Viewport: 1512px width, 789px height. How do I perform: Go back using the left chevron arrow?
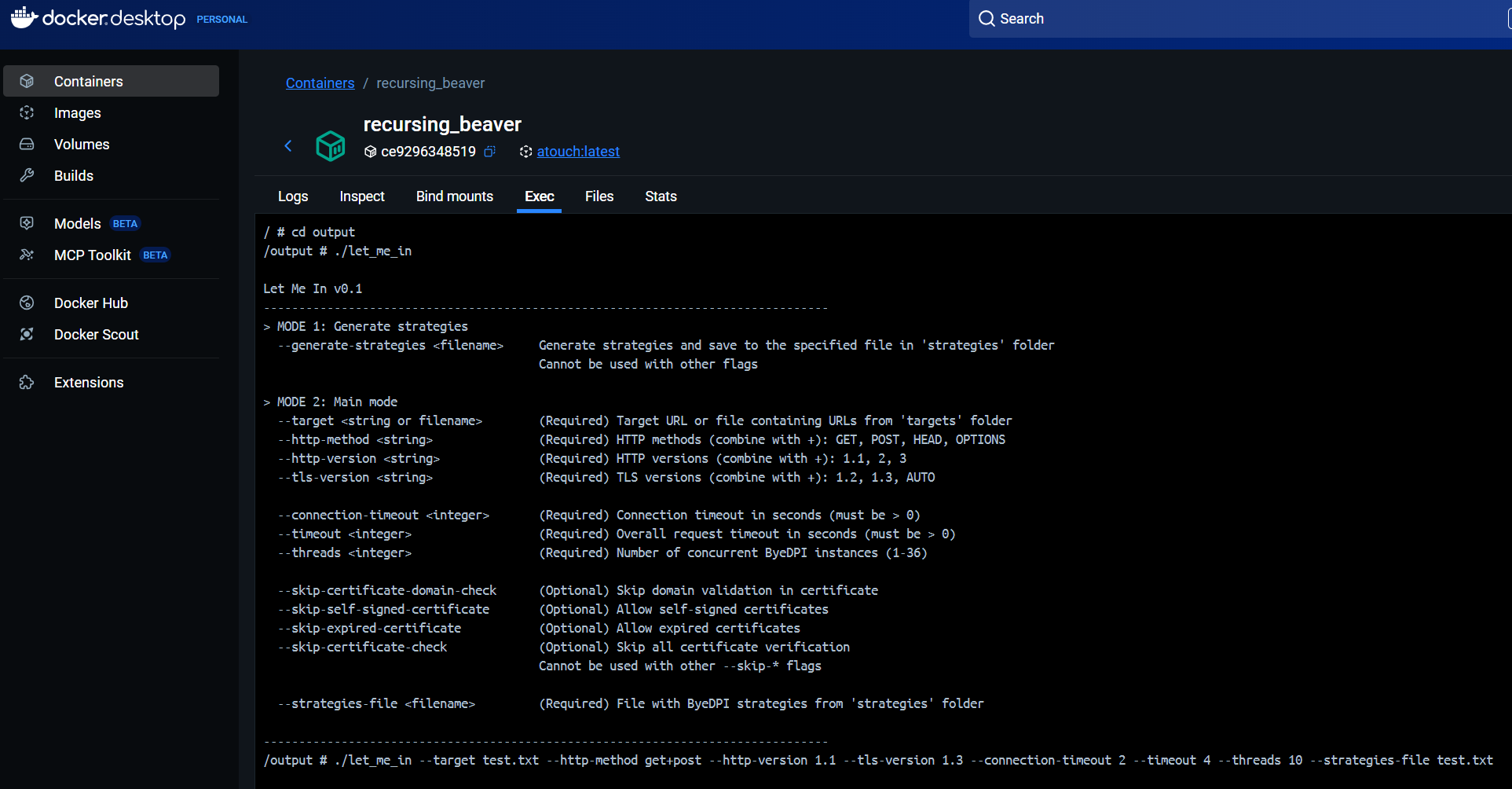(x=288, y=145)
